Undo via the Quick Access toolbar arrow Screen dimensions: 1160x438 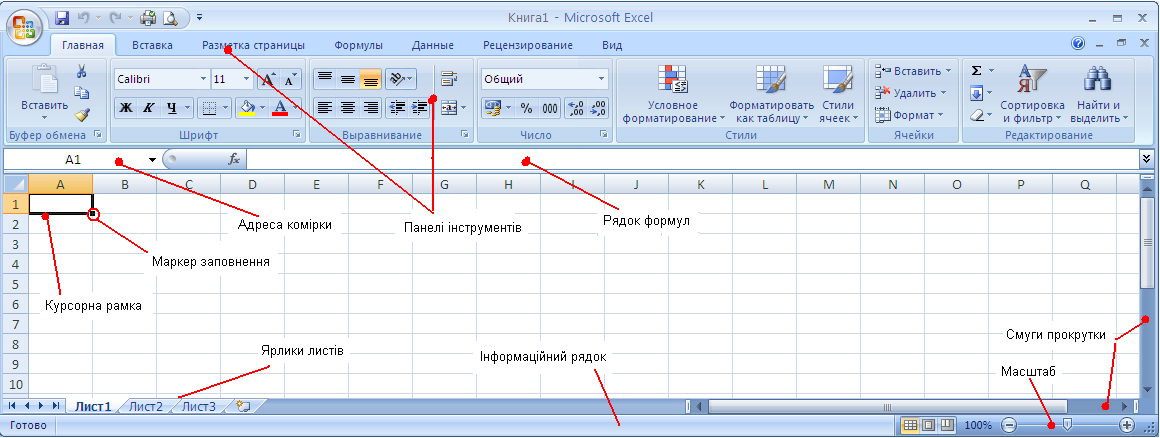tap(84, 16)
